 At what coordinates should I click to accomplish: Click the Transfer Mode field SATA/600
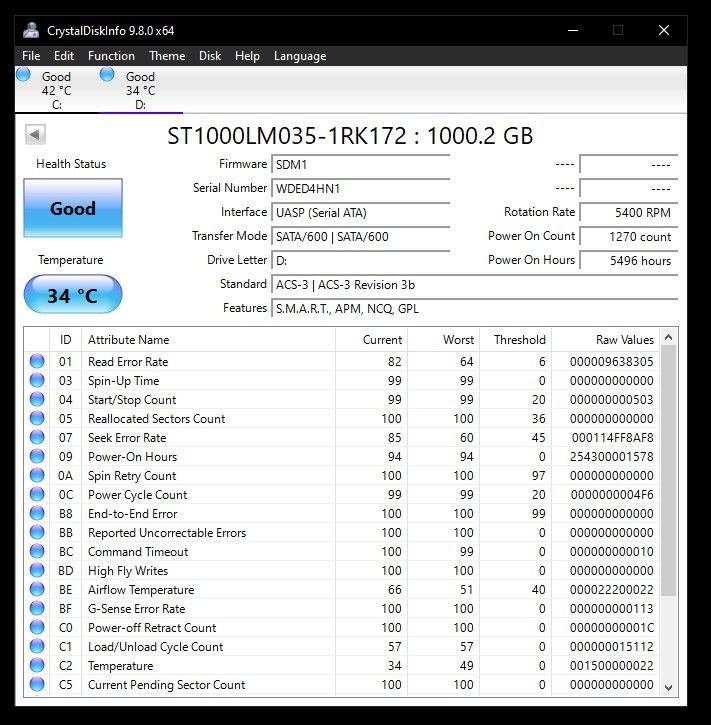click(x=361, y=237)
